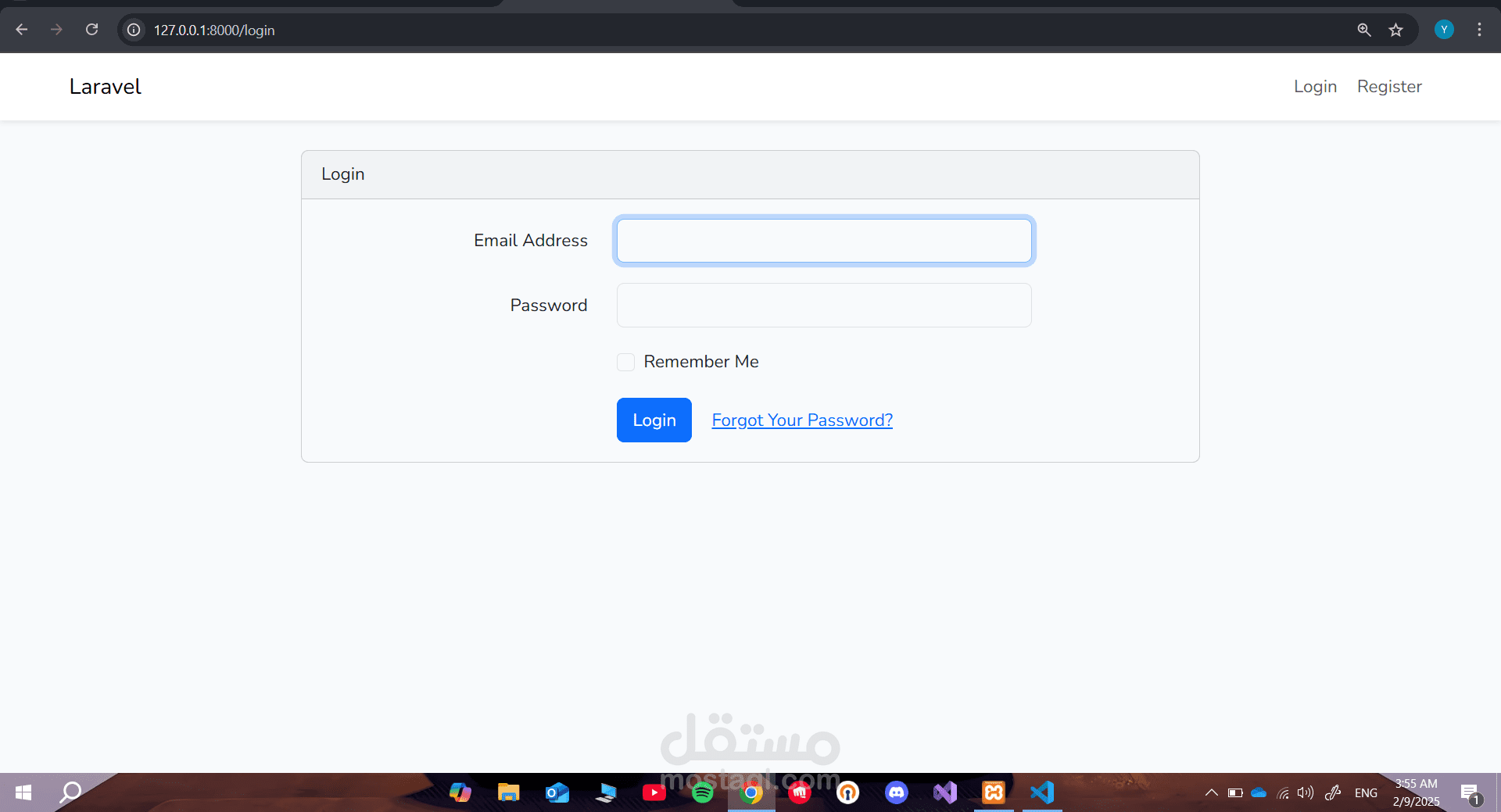This screenshot has height=812, width=1501.
Task: Open the orange headphone icon app on taskbar
Action: coord(848,792)
